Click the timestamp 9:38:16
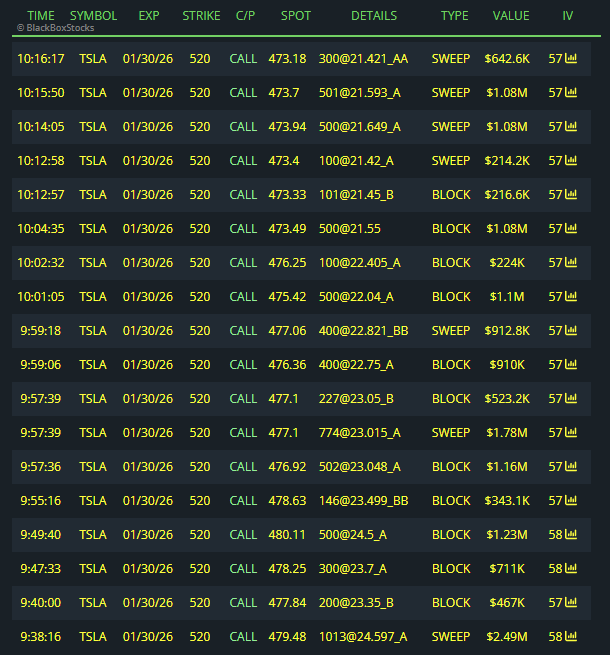This screenshot has width=610, height=655. (41, 637)
